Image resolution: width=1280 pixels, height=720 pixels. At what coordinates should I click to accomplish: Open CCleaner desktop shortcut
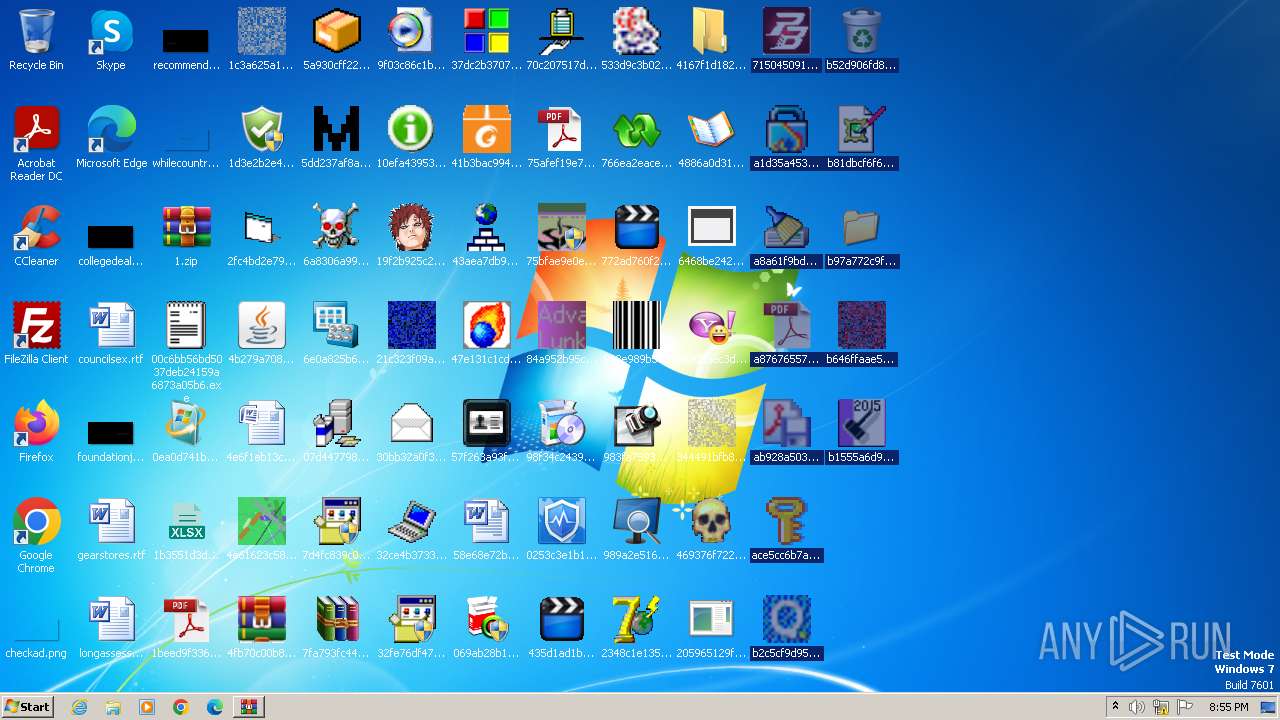(x=36, y=236)
